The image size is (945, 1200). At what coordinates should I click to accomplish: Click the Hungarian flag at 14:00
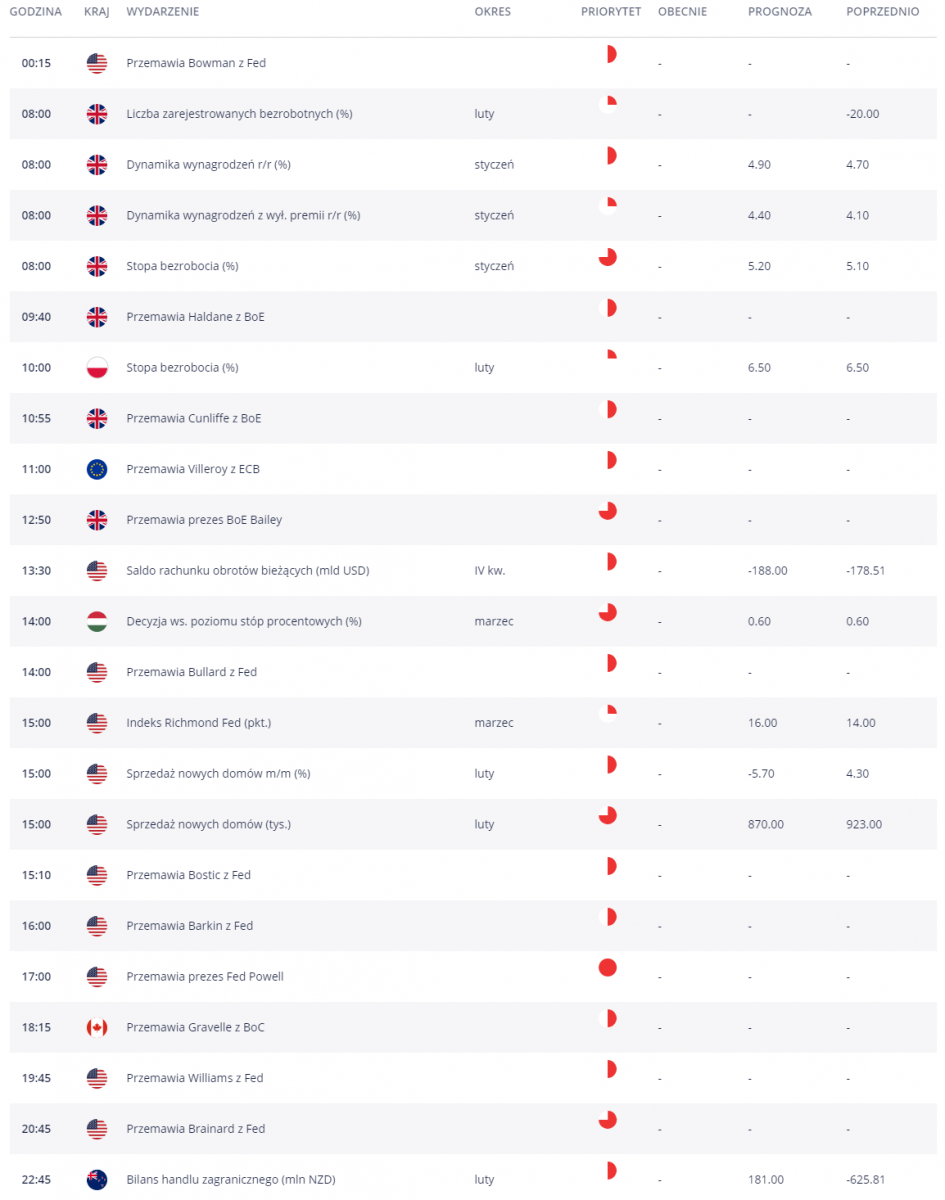[97, 622]
